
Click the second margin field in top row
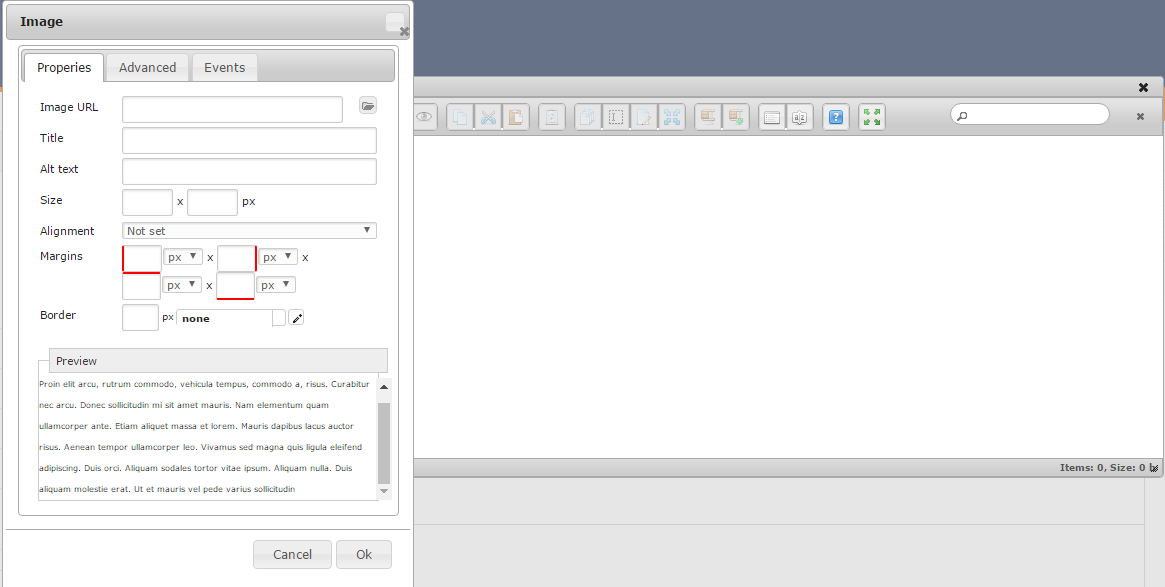click(x=236, y=259)
